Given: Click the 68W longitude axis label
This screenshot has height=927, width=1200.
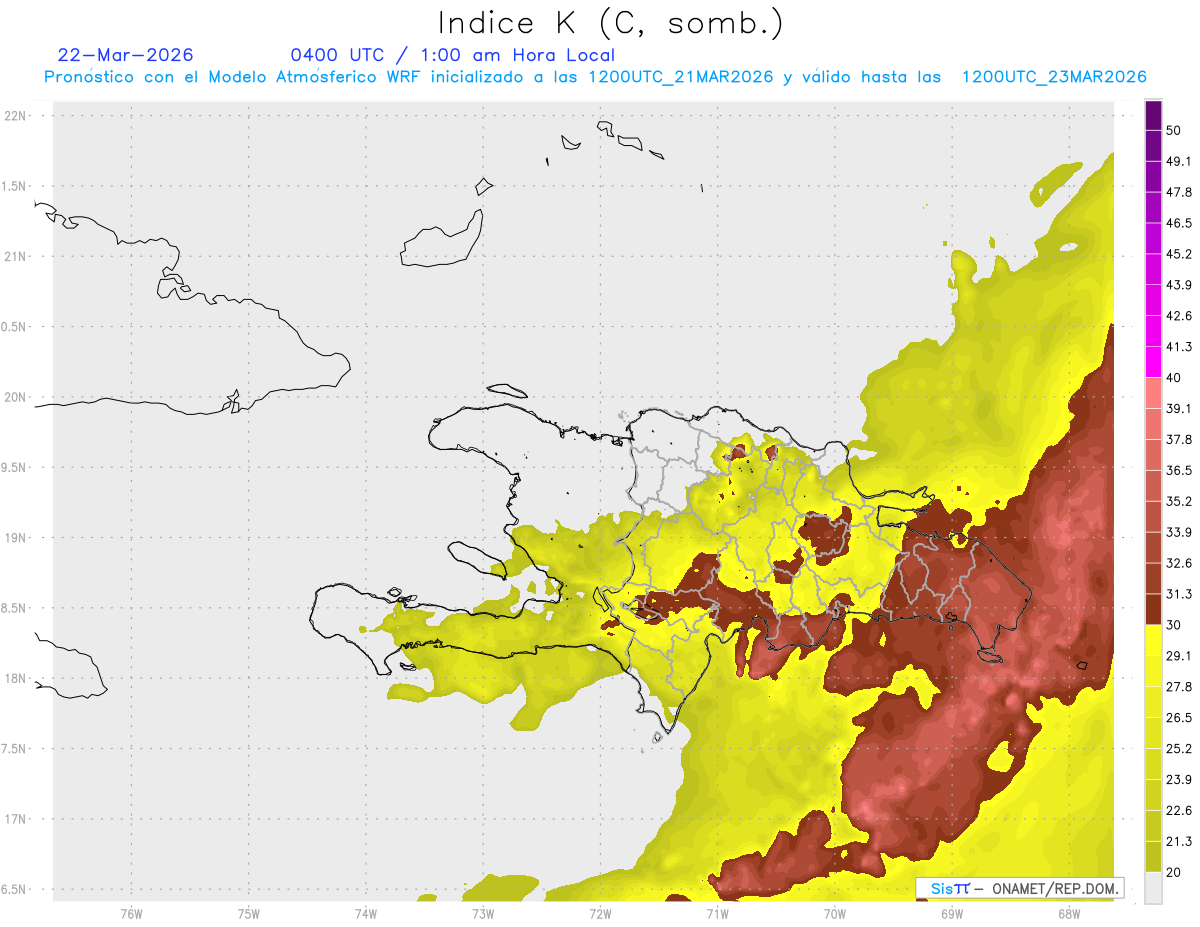Looking at the screenshot, I should coord(1069,913).
